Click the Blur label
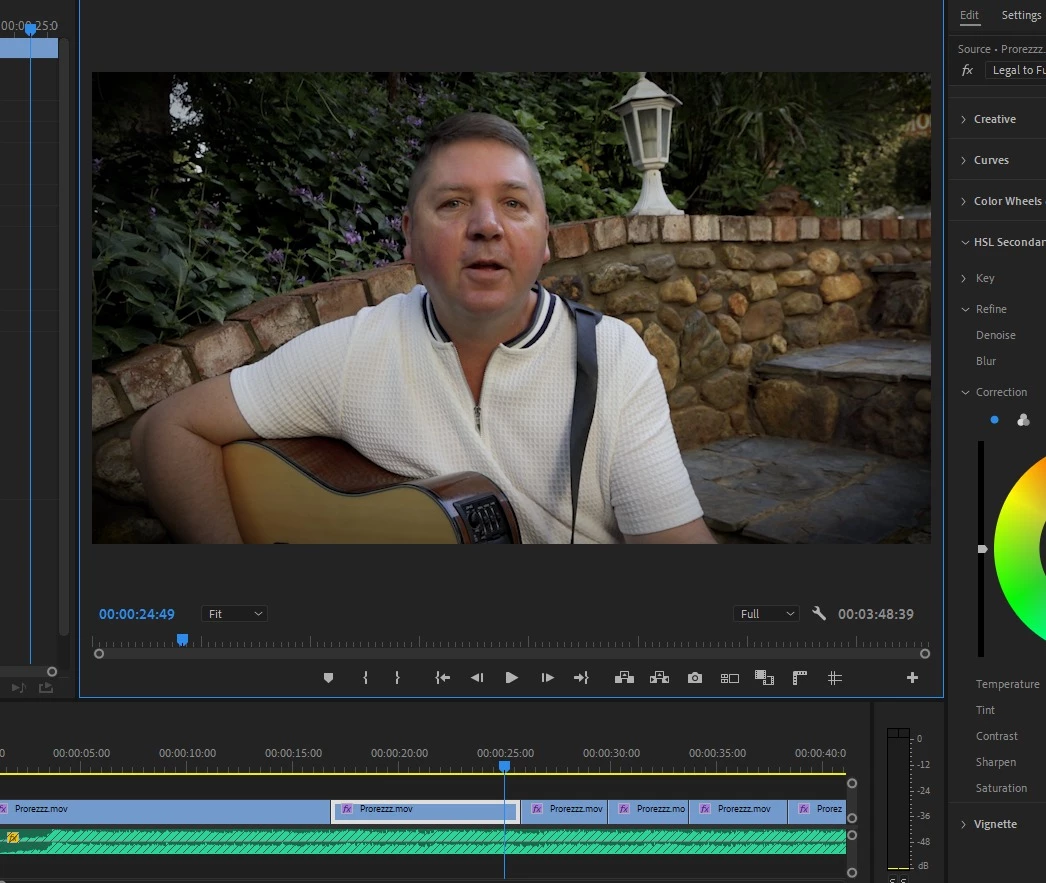This screenshot has width=1046, height=883. tap(986, 361)
